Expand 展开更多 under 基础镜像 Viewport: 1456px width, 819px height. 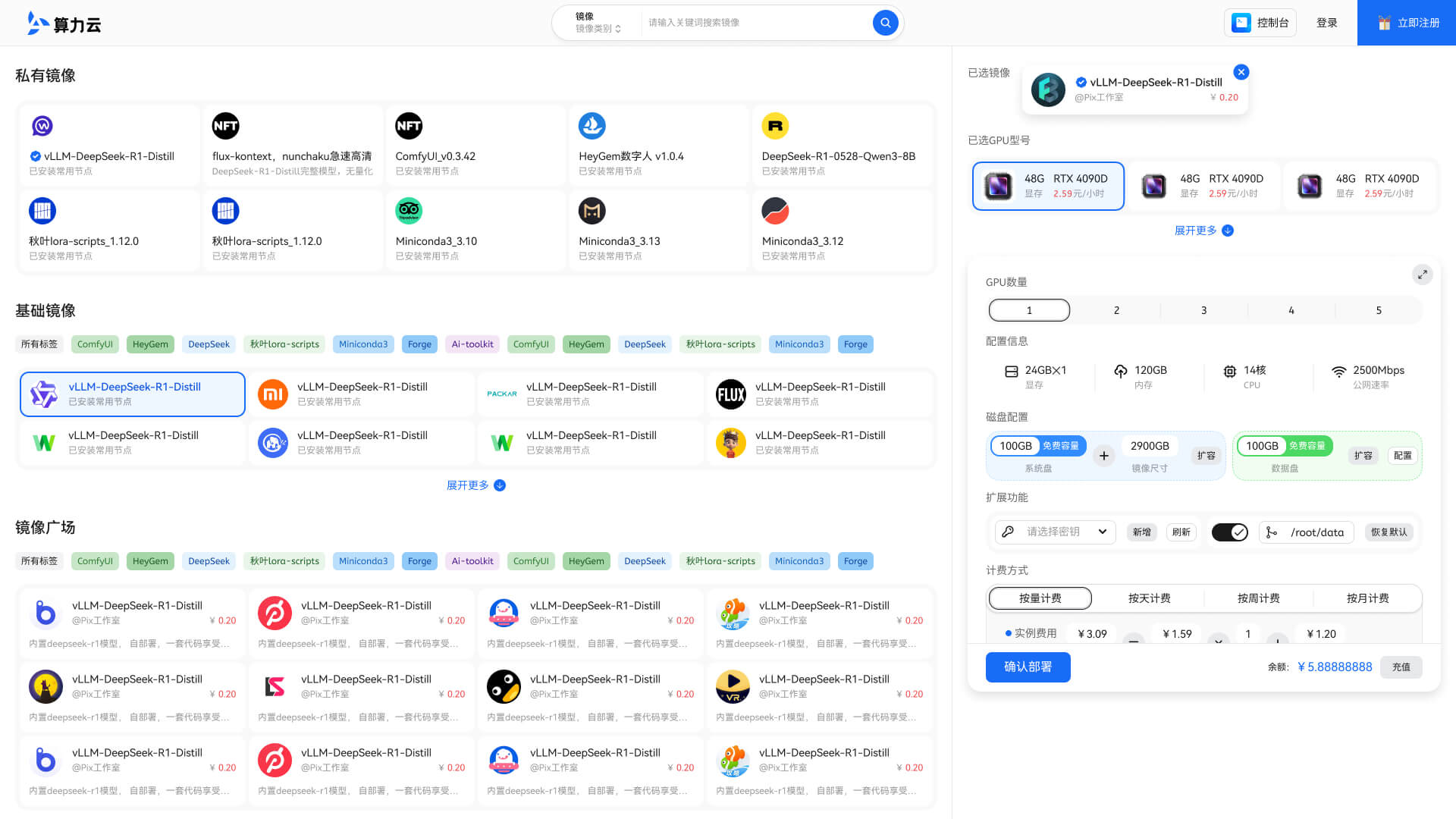[475, 485]
